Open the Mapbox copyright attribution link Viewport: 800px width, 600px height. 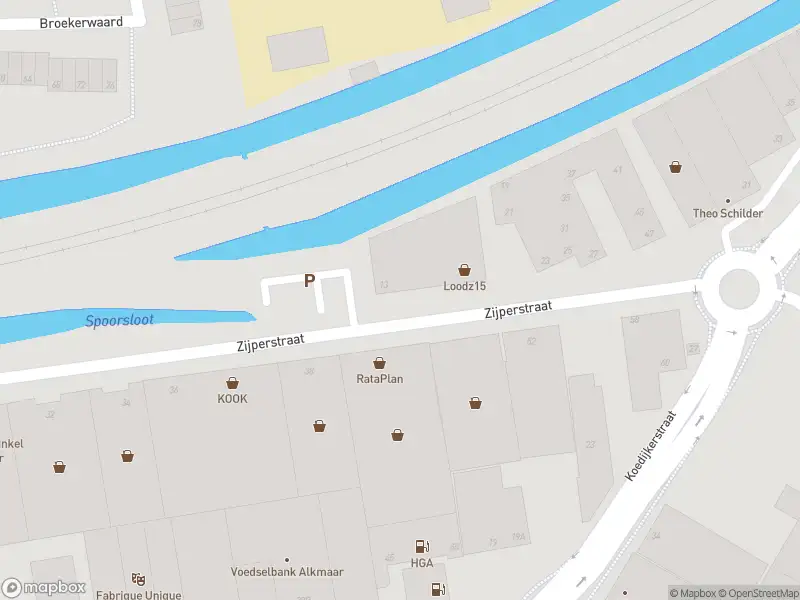(x=697, y=593)
